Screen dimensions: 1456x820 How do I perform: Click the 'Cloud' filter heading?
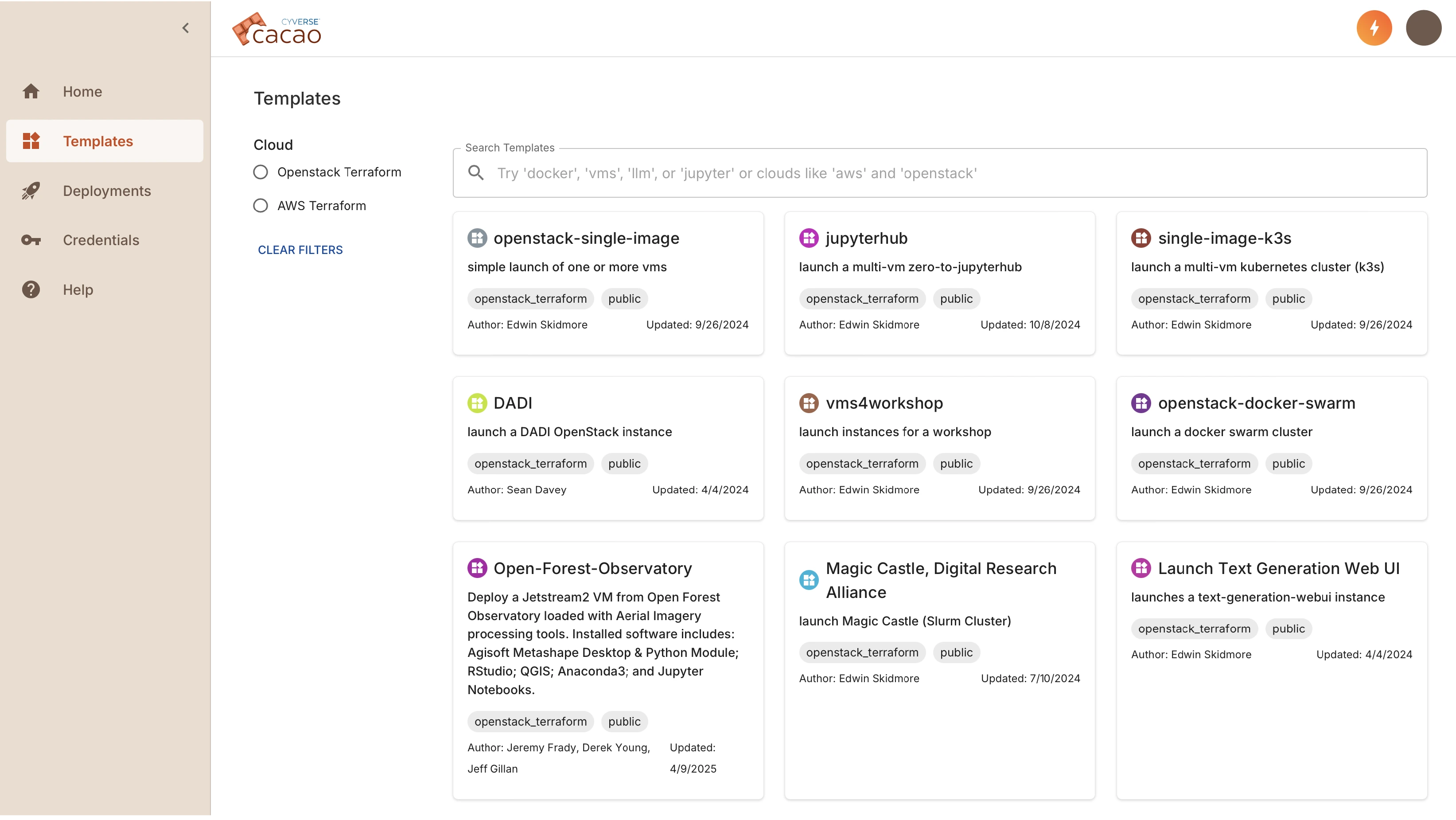tap(273, 145)
